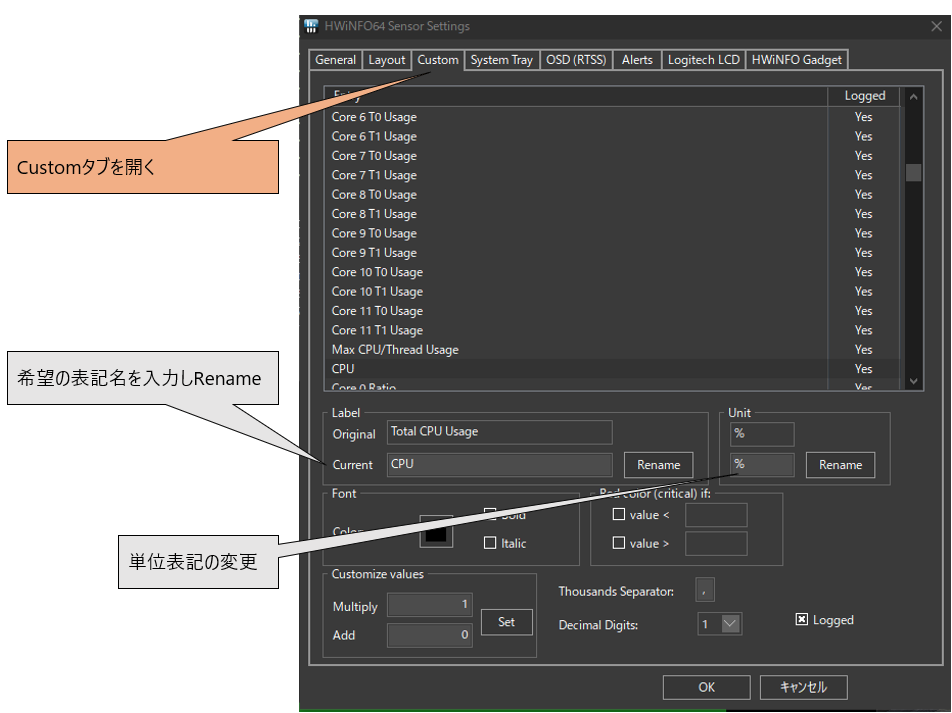
Task: Open the Layout tab
Action: 386,60
